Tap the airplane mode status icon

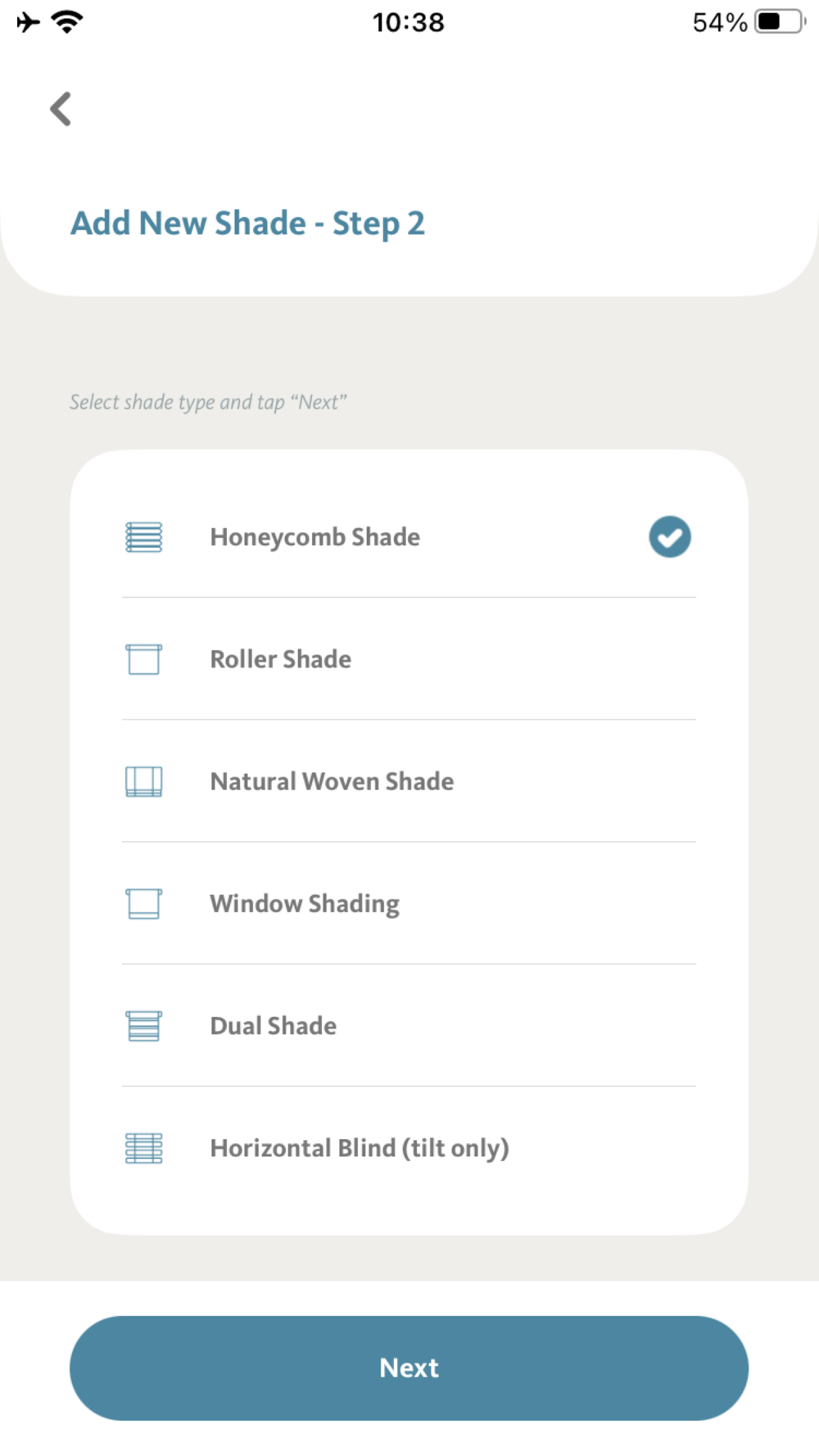[28, 21]
